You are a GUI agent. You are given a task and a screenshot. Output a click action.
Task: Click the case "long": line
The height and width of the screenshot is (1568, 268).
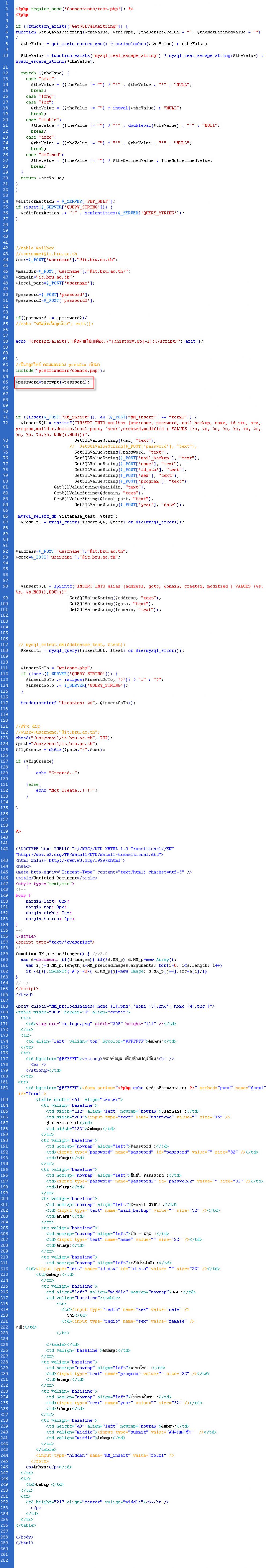(40, 96)
